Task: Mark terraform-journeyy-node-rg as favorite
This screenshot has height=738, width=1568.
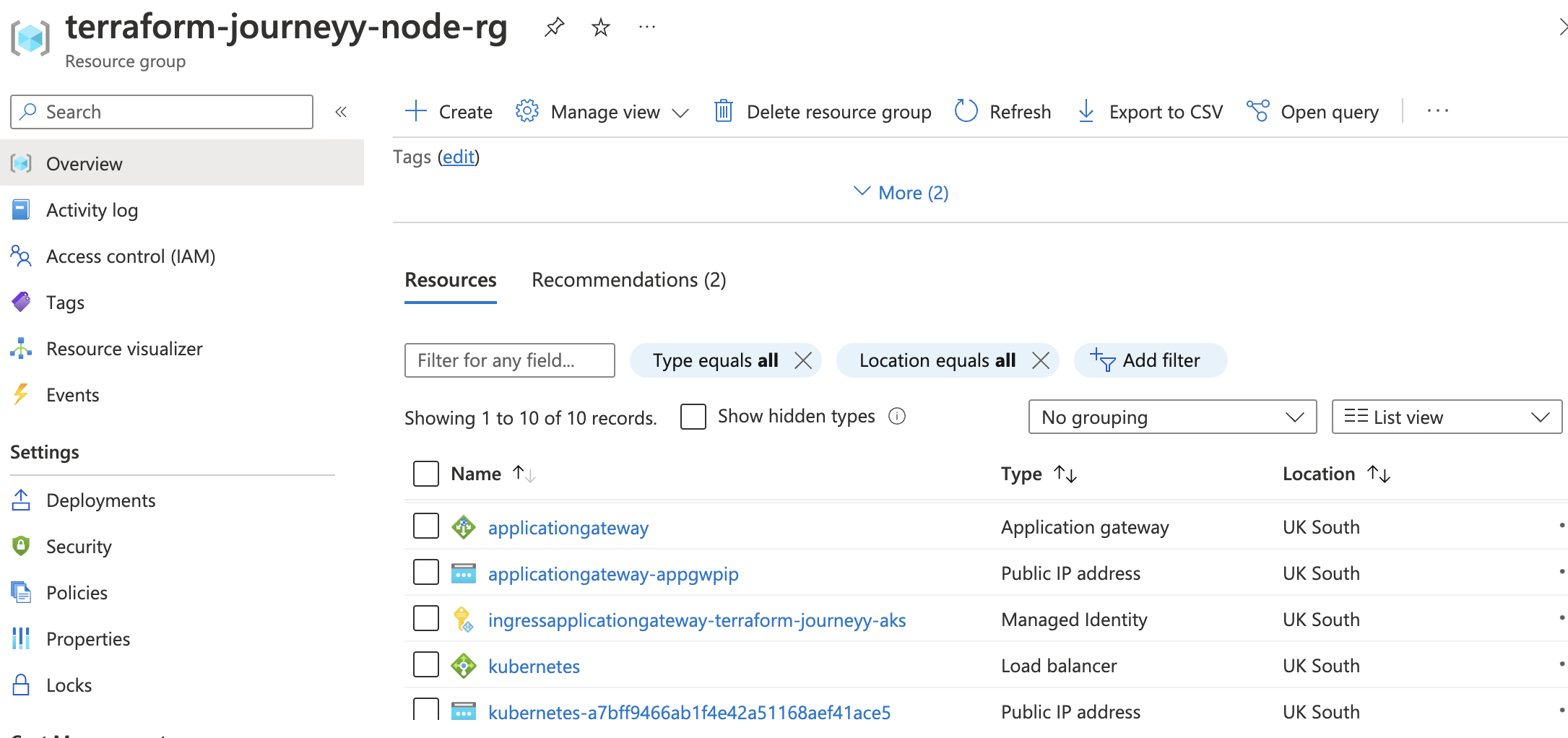Action: point(600,27)
